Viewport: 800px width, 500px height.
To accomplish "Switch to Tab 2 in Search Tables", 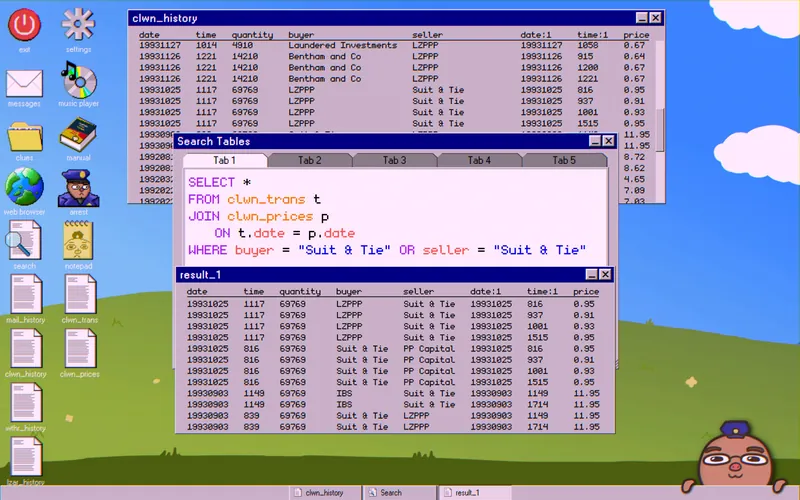I will [x=310, y=160].
